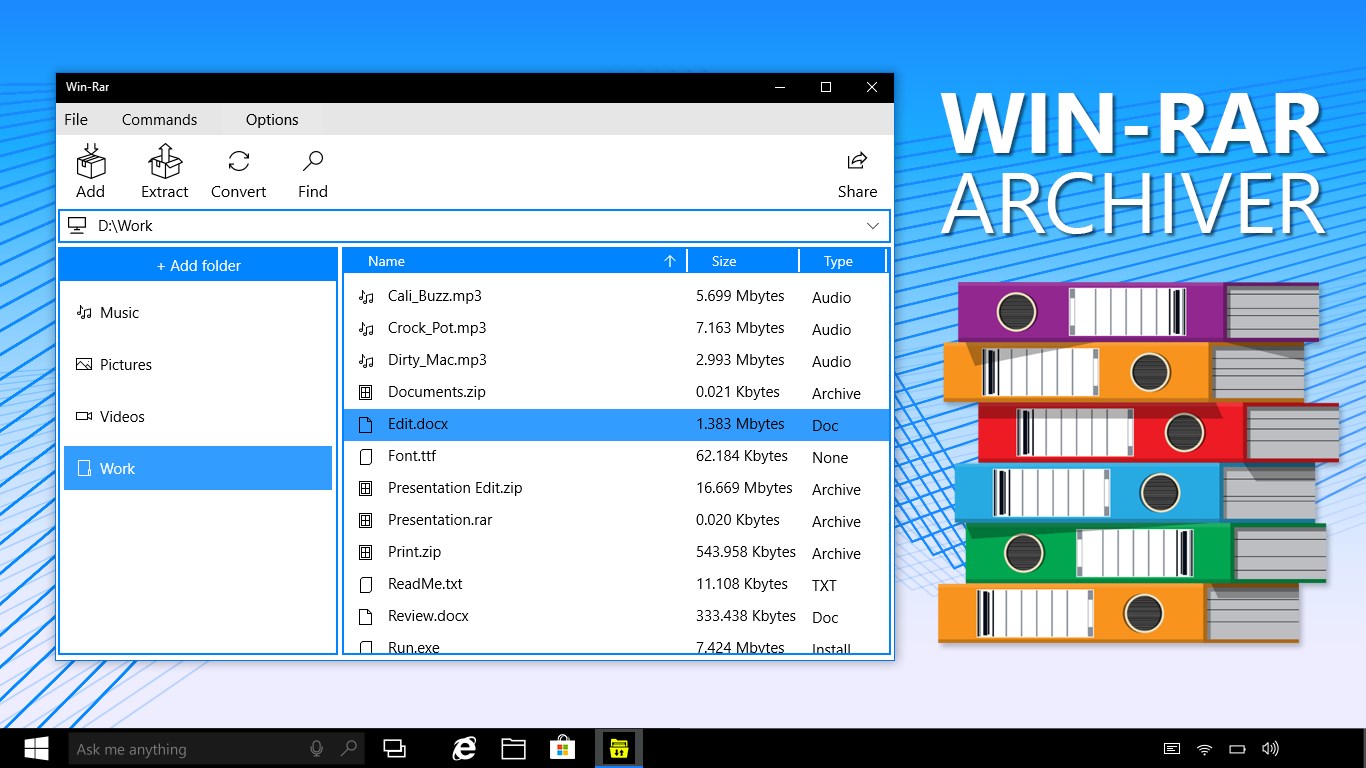Image resolution: width=1366 pixels, height=768 pixels.
Task: Click the Videos camera icon in sidebar
Action: [84, 417]
